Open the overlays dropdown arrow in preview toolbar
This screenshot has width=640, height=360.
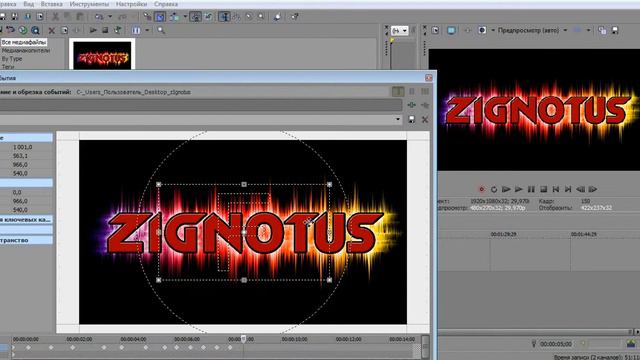(x=588, y=30)
